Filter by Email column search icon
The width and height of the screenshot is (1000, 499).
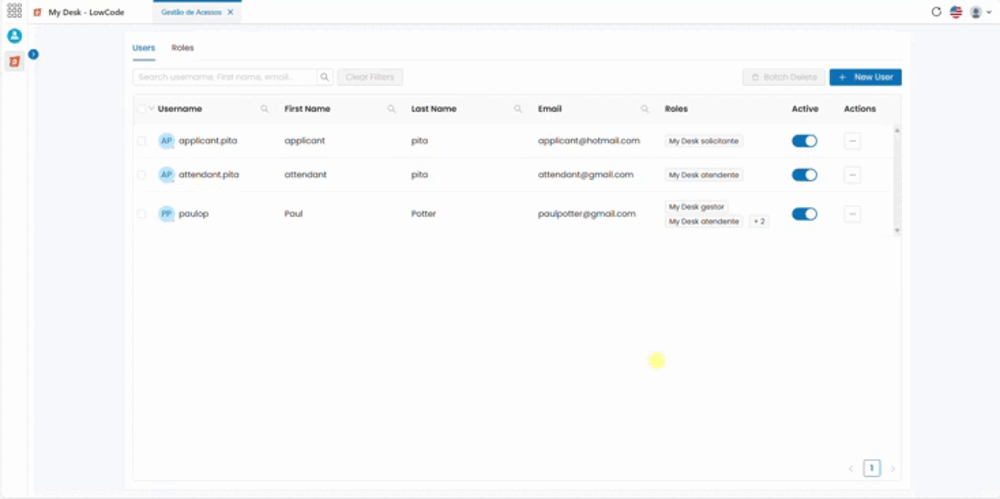645,109
